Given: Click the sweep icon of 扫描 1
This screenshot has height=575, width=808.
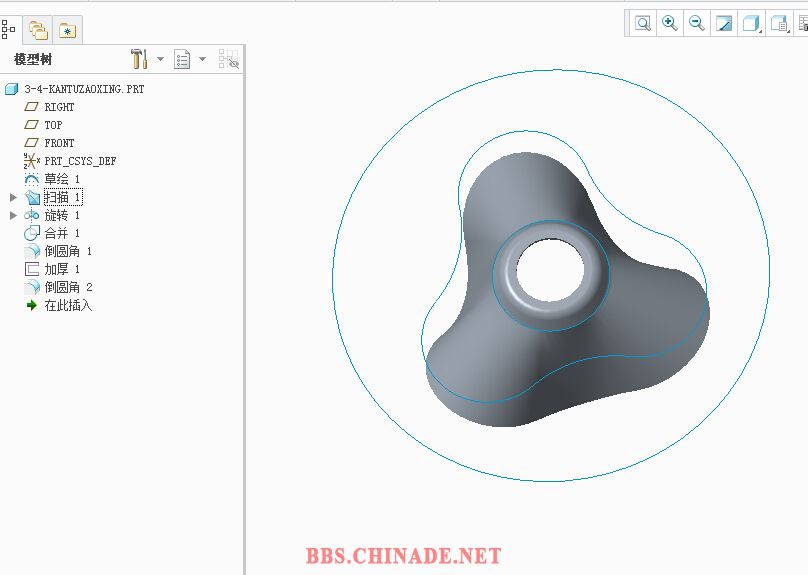Looking at the screenshot, I should click(x=32, y=197).
